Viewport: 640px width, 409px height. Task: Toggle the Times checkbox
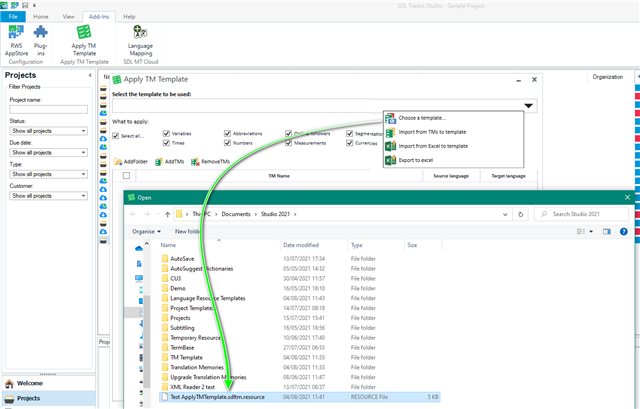166,143
